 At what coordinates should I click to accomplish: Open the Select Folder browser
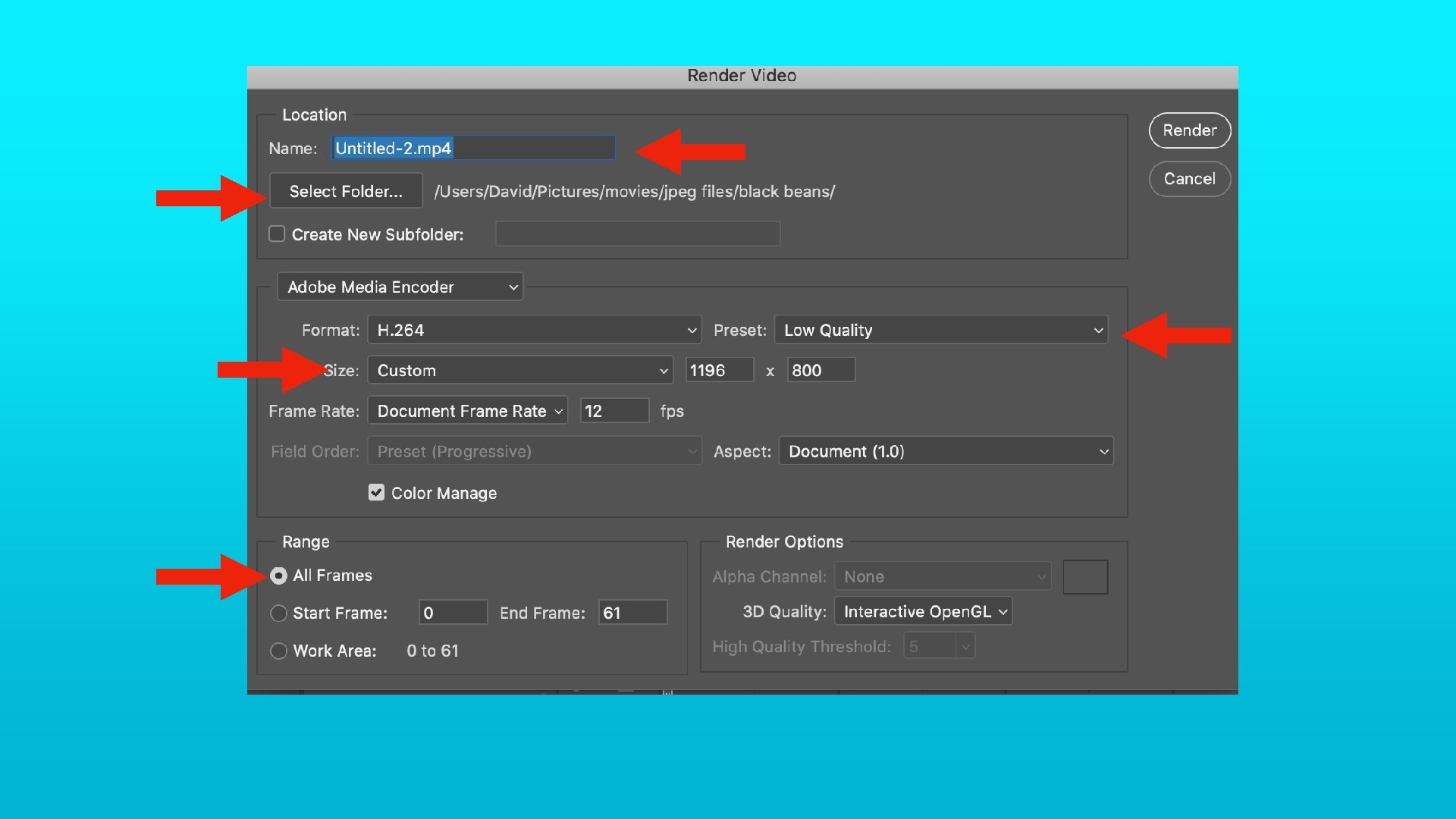coord(346,191)
